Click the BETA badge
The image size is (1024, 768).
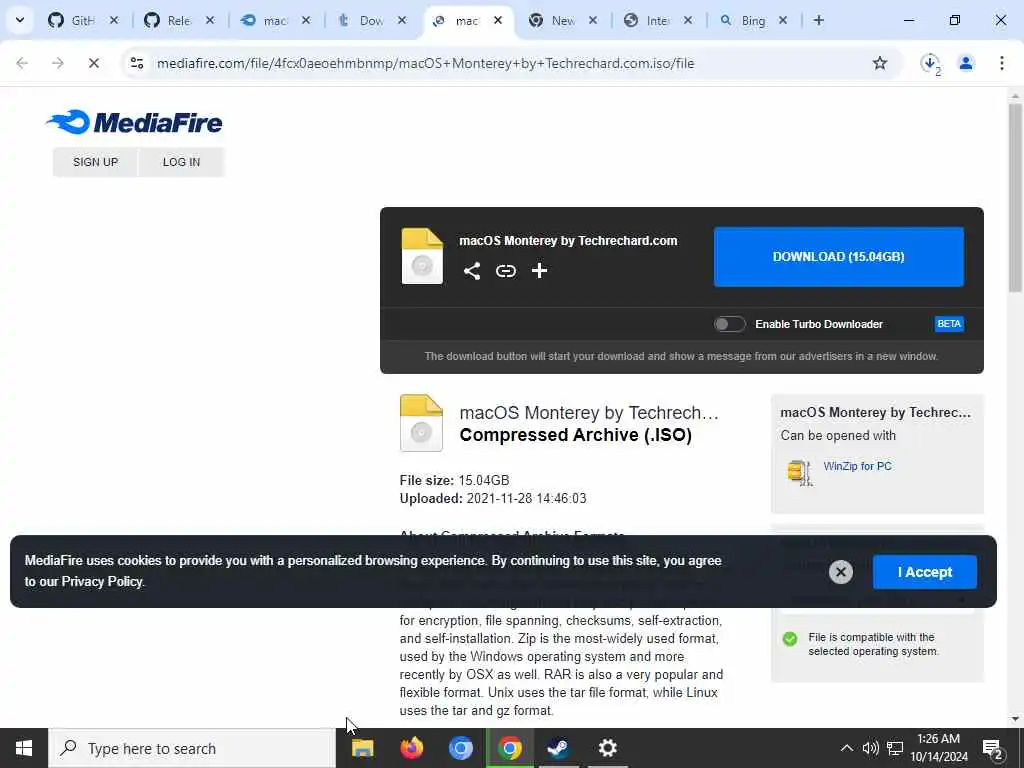pos(949,324)
